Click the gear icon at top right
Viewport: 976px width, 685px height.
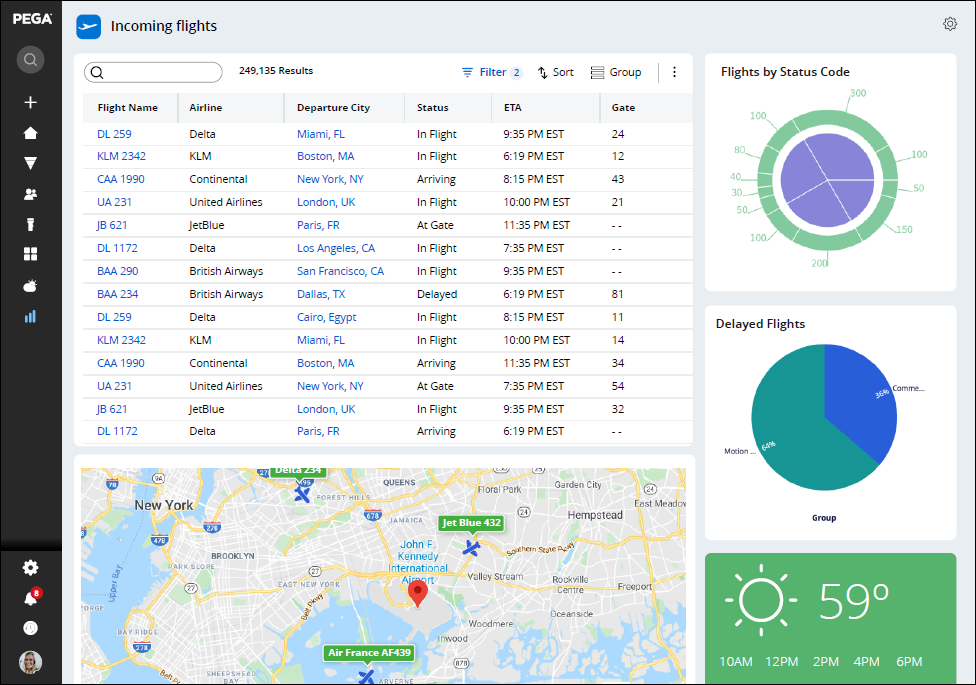[x=949, y=24]
